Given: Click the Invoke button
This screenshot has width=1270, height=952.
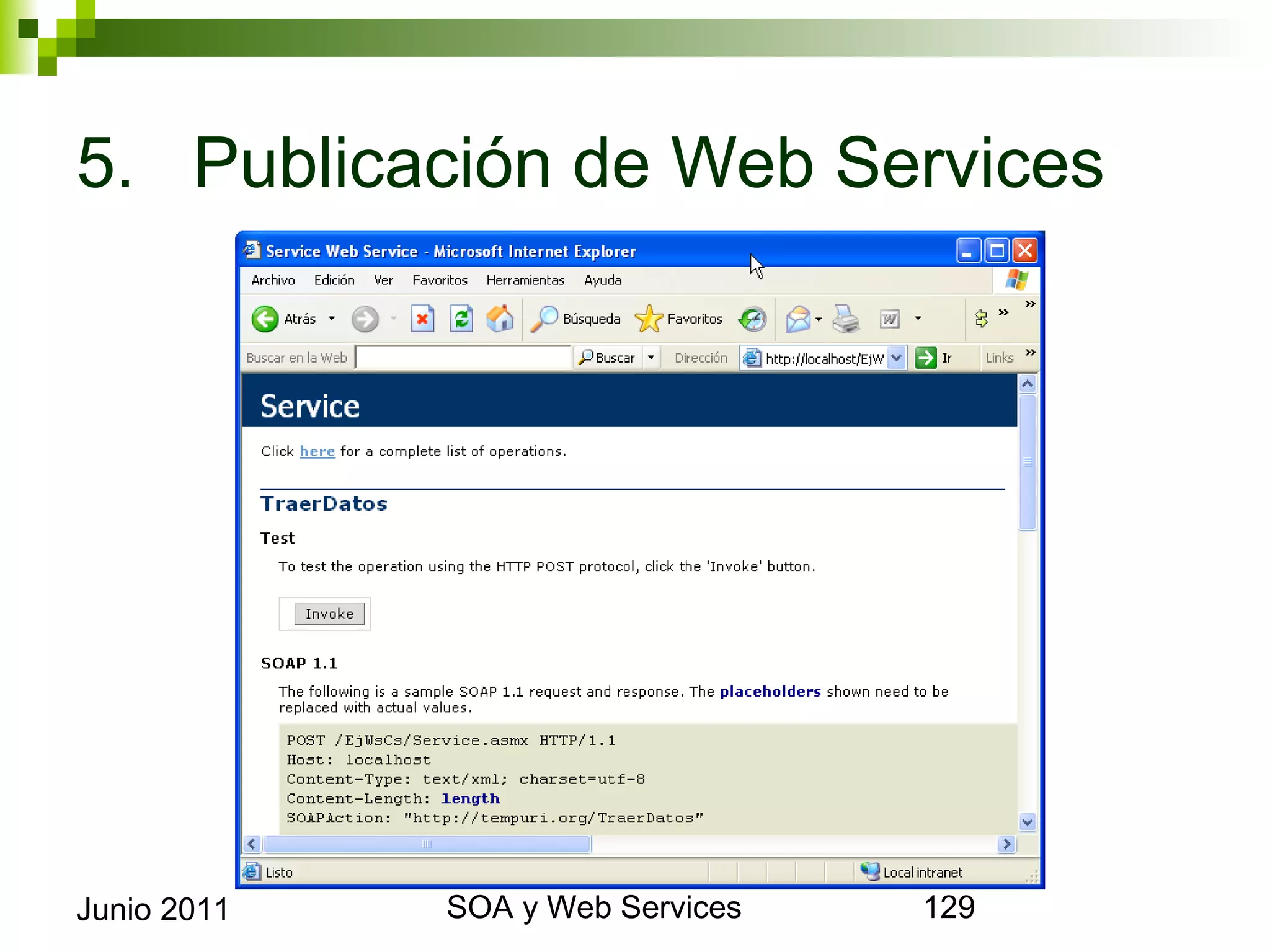Looking at the screenshot, I should pos(329,614).
